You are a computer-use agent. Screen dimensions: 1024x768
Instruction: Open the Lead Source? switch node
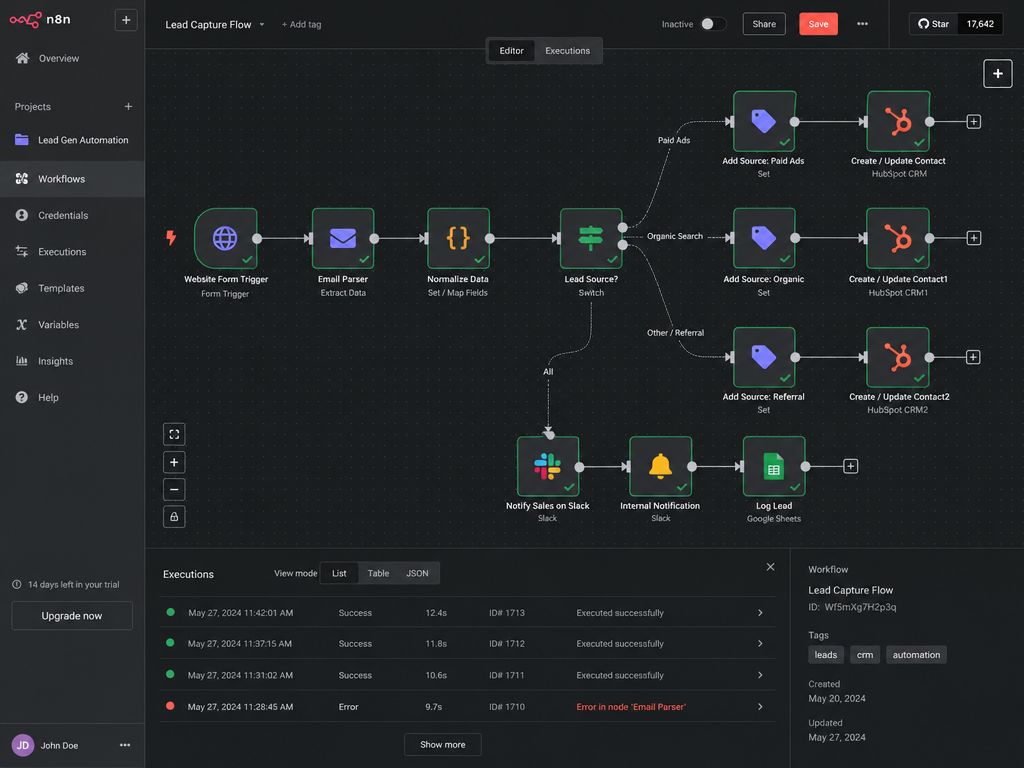591,238
